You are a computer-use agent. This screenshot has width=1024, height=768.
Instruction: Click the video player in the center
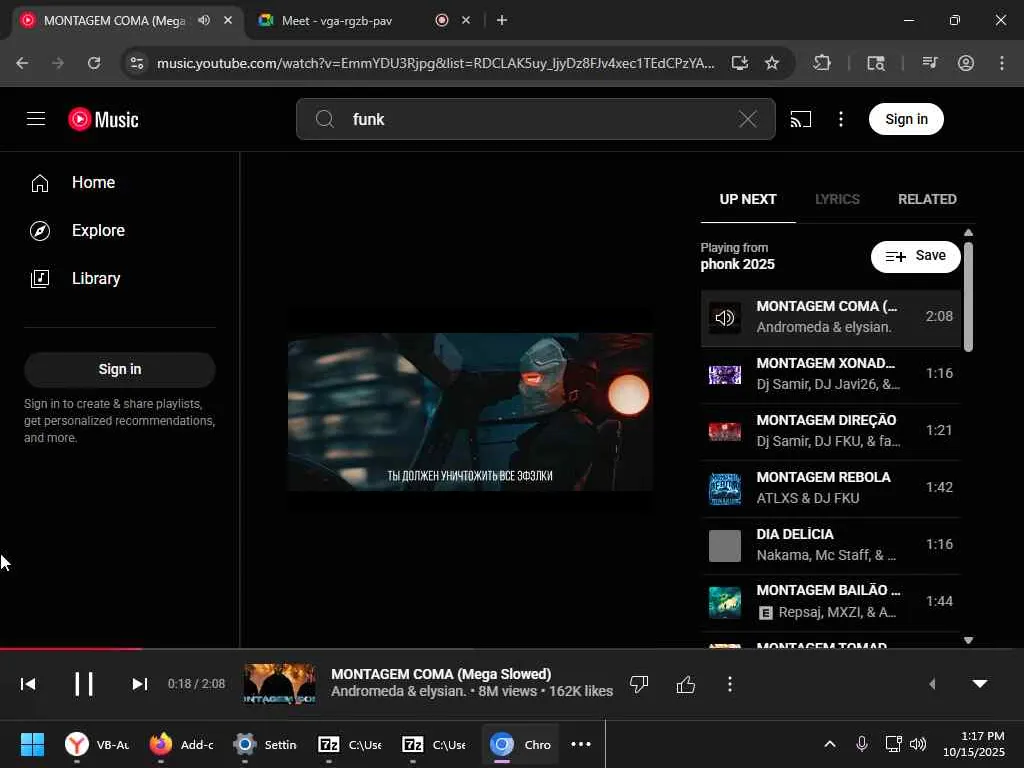click(470, 412)
